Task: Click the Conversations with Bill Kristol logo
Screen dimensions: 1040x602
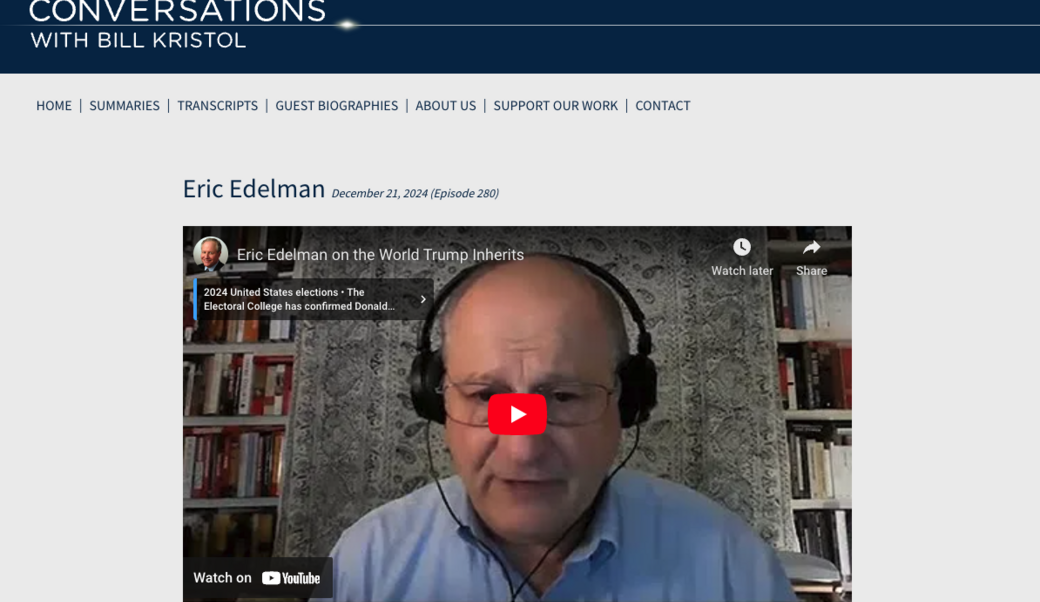Action: click(178, 25)
